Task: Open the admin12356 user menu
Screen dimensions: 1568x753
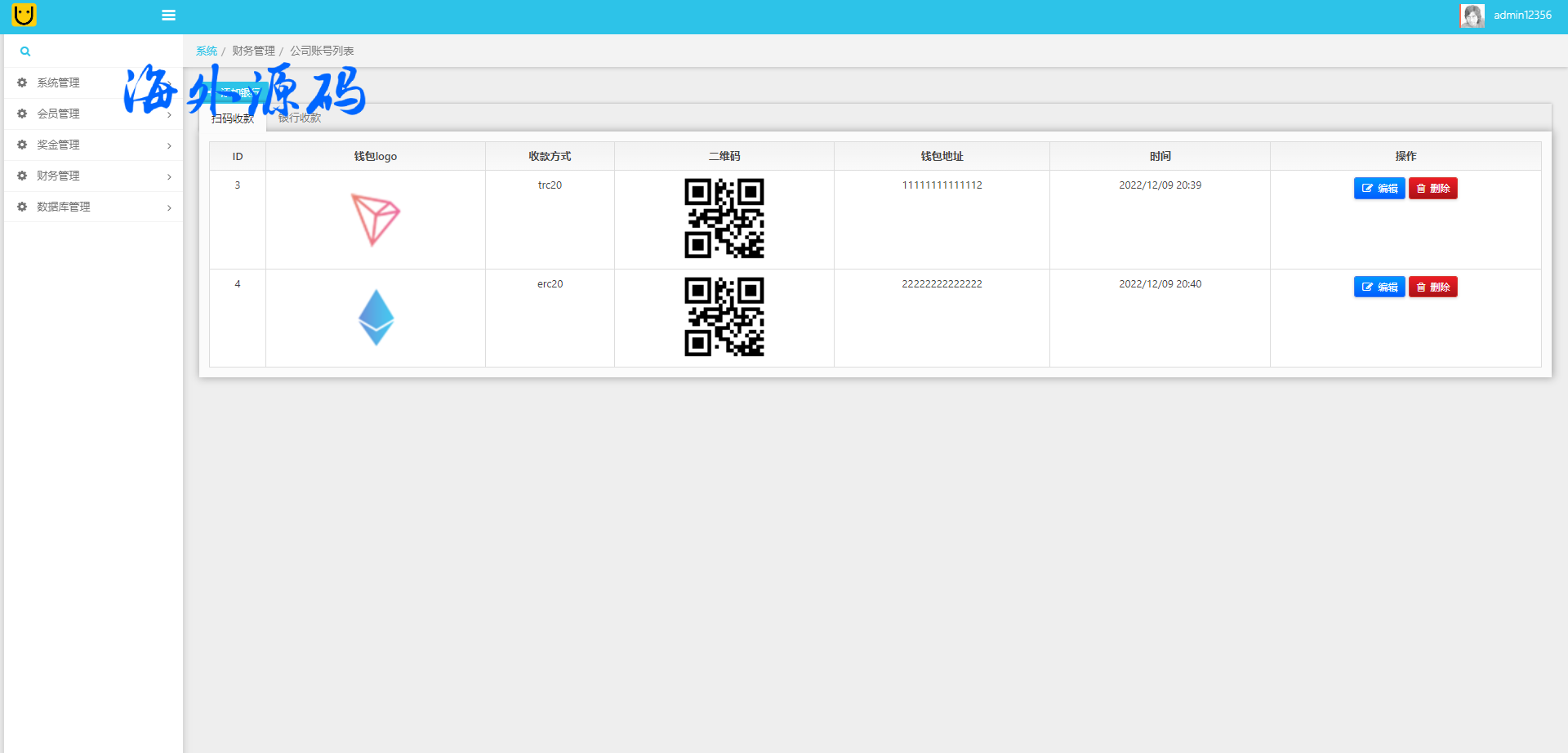Action: click(1522, 16)
